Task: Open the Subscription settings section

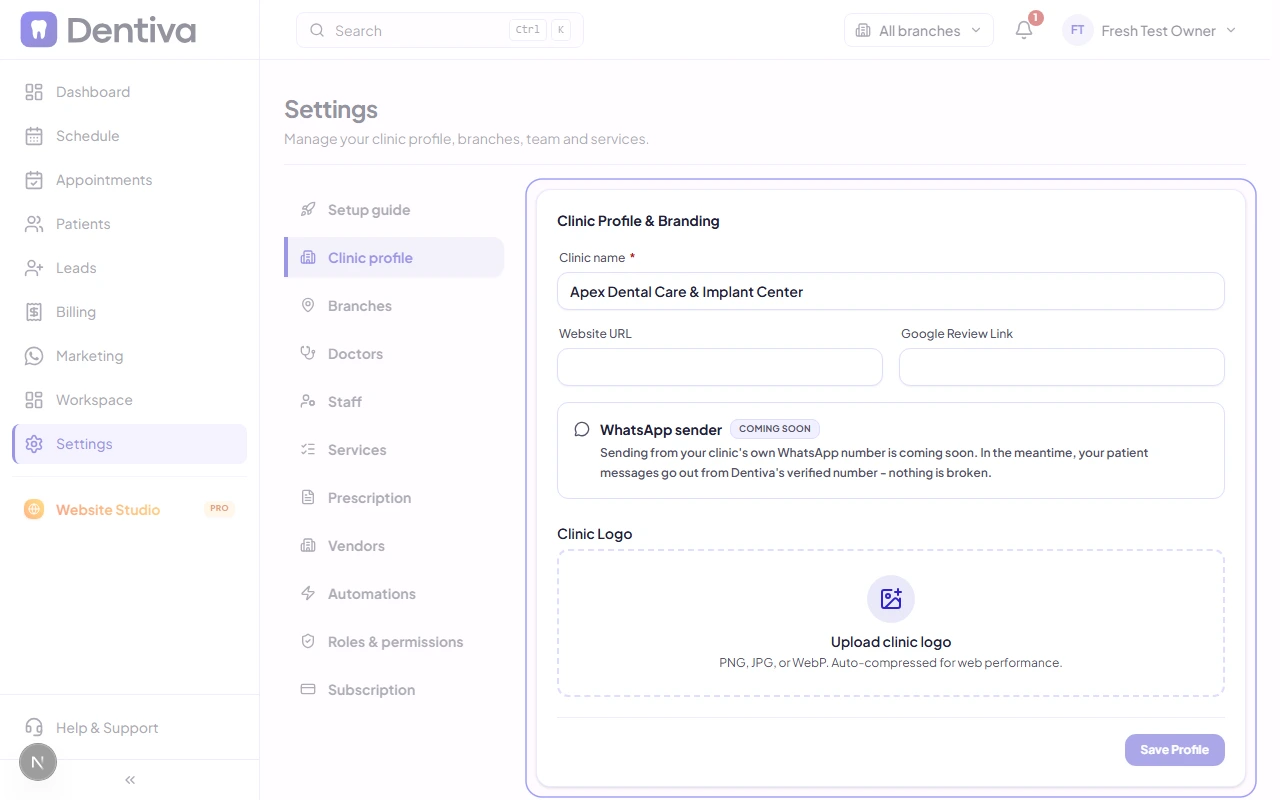Action: click(x=394, y=690)
